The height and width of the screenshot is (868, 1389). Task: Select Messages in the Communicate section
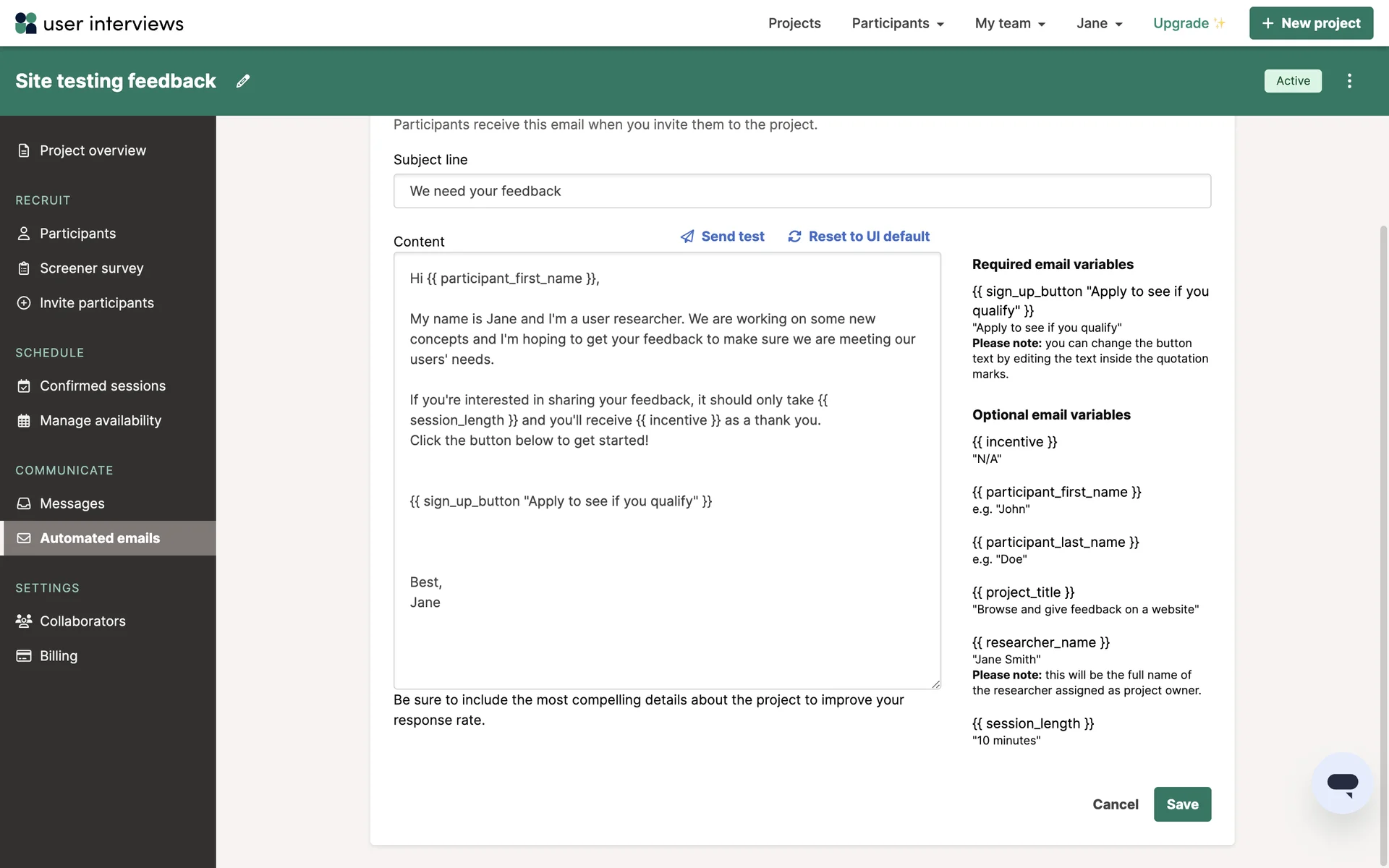[x=72, y=503]
